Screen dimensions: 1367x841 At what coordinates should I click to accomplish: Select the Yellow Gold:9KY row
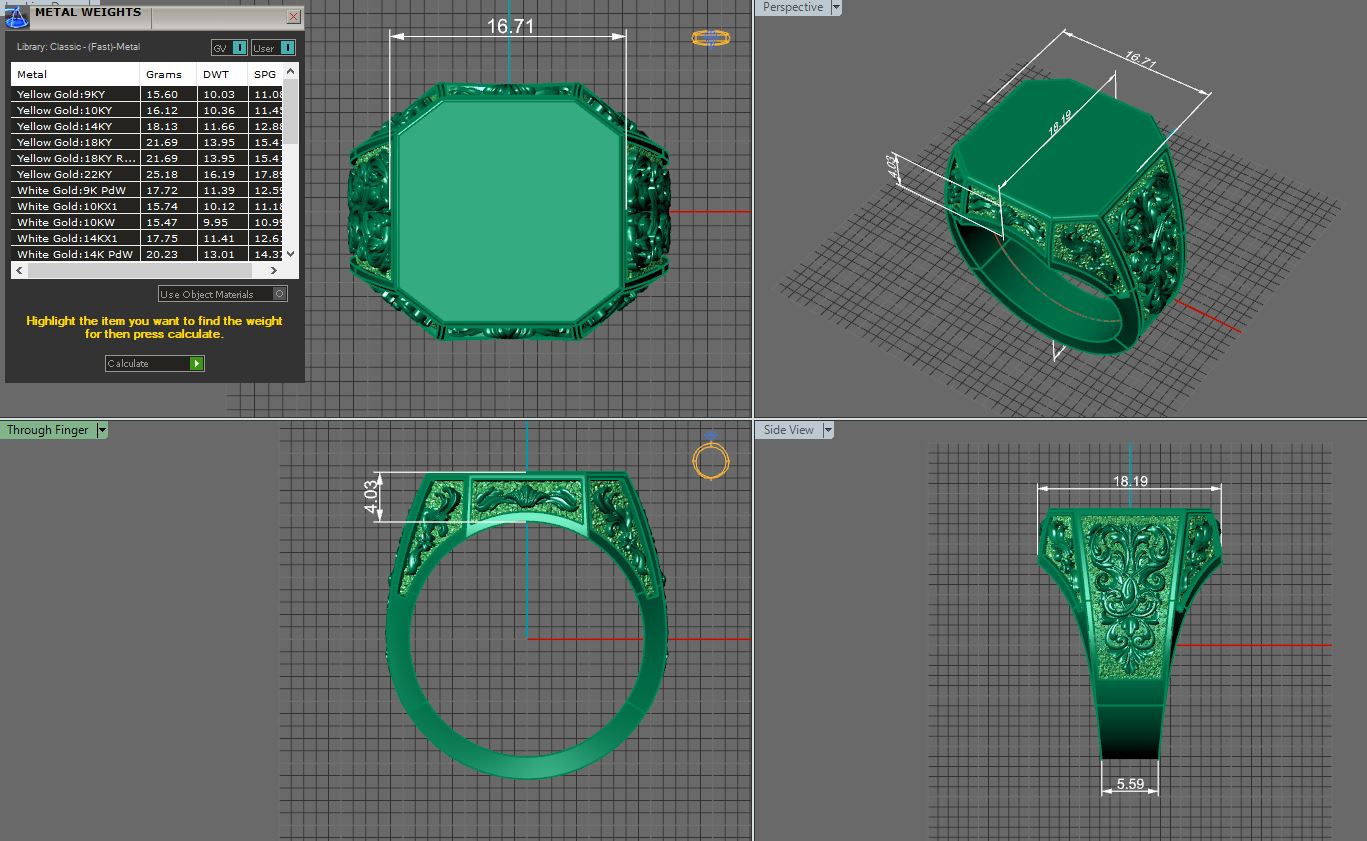coord(148,94)
